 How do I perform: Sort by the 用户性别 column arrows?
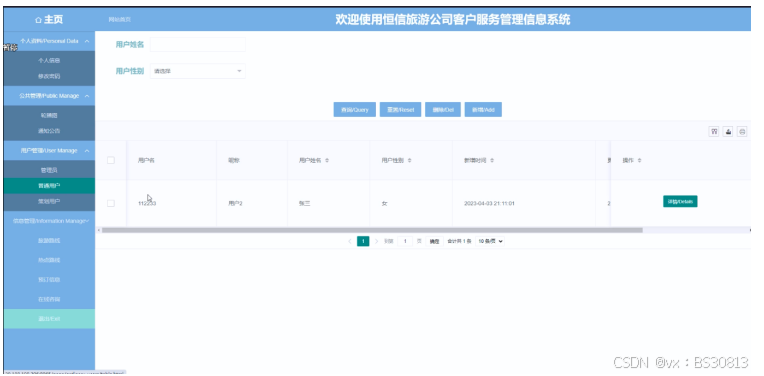pos(409,160)
